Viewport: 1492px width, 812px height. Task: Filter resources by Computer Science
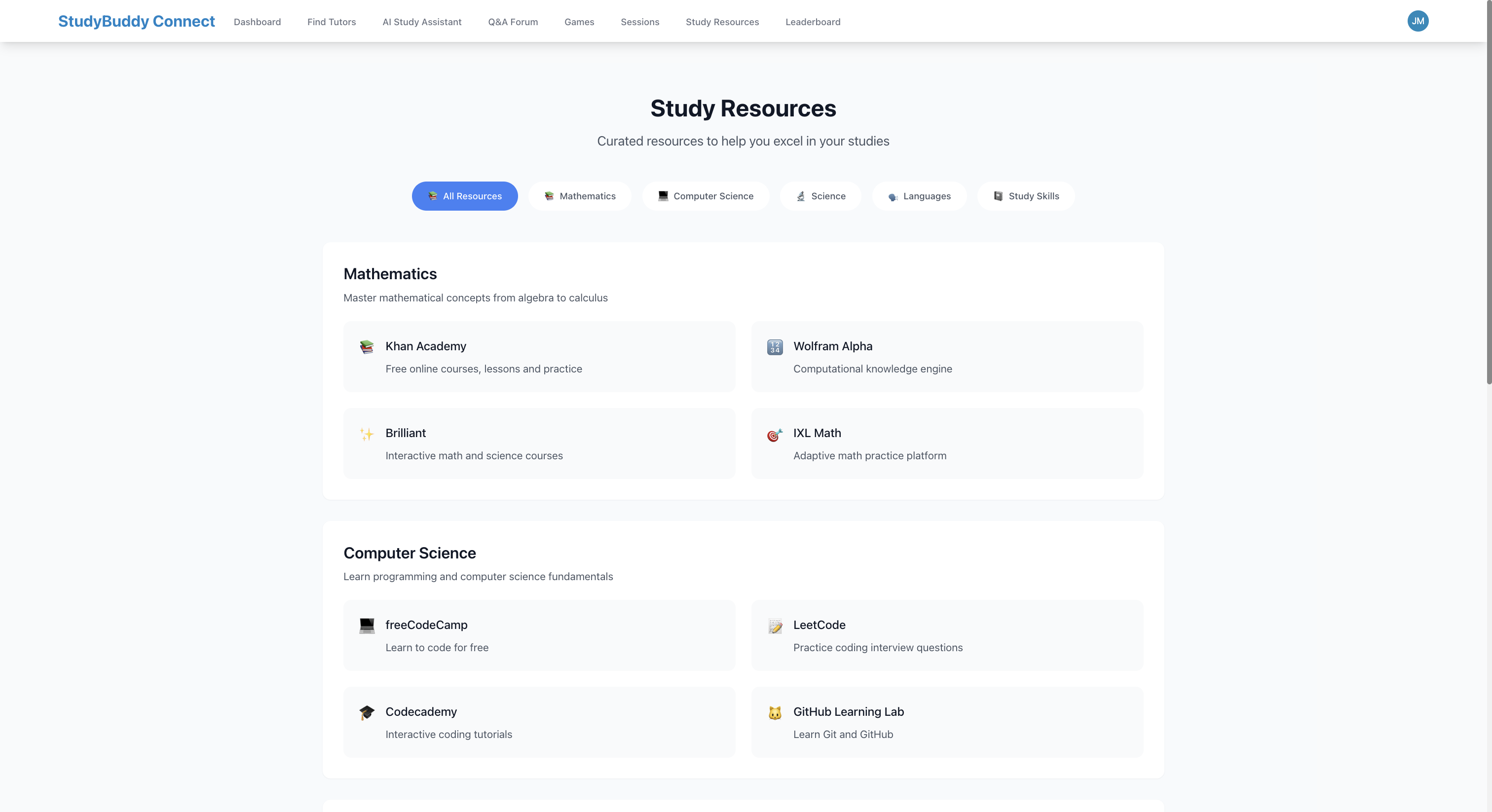click(706, 196)
